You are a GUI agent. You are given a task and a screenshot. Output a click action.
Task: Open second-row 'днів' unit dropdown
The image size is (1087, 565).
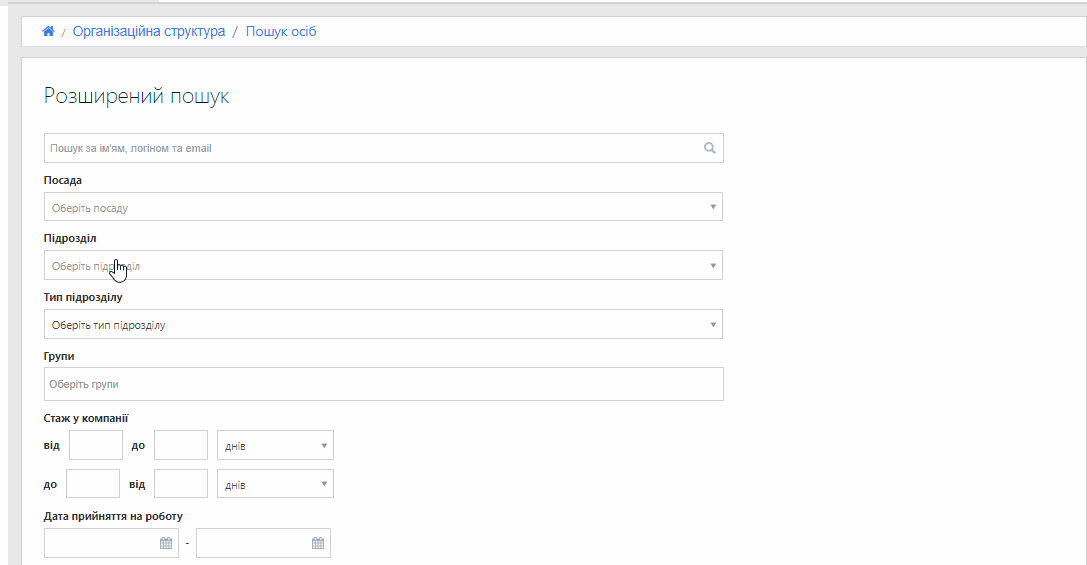point(275,484)
